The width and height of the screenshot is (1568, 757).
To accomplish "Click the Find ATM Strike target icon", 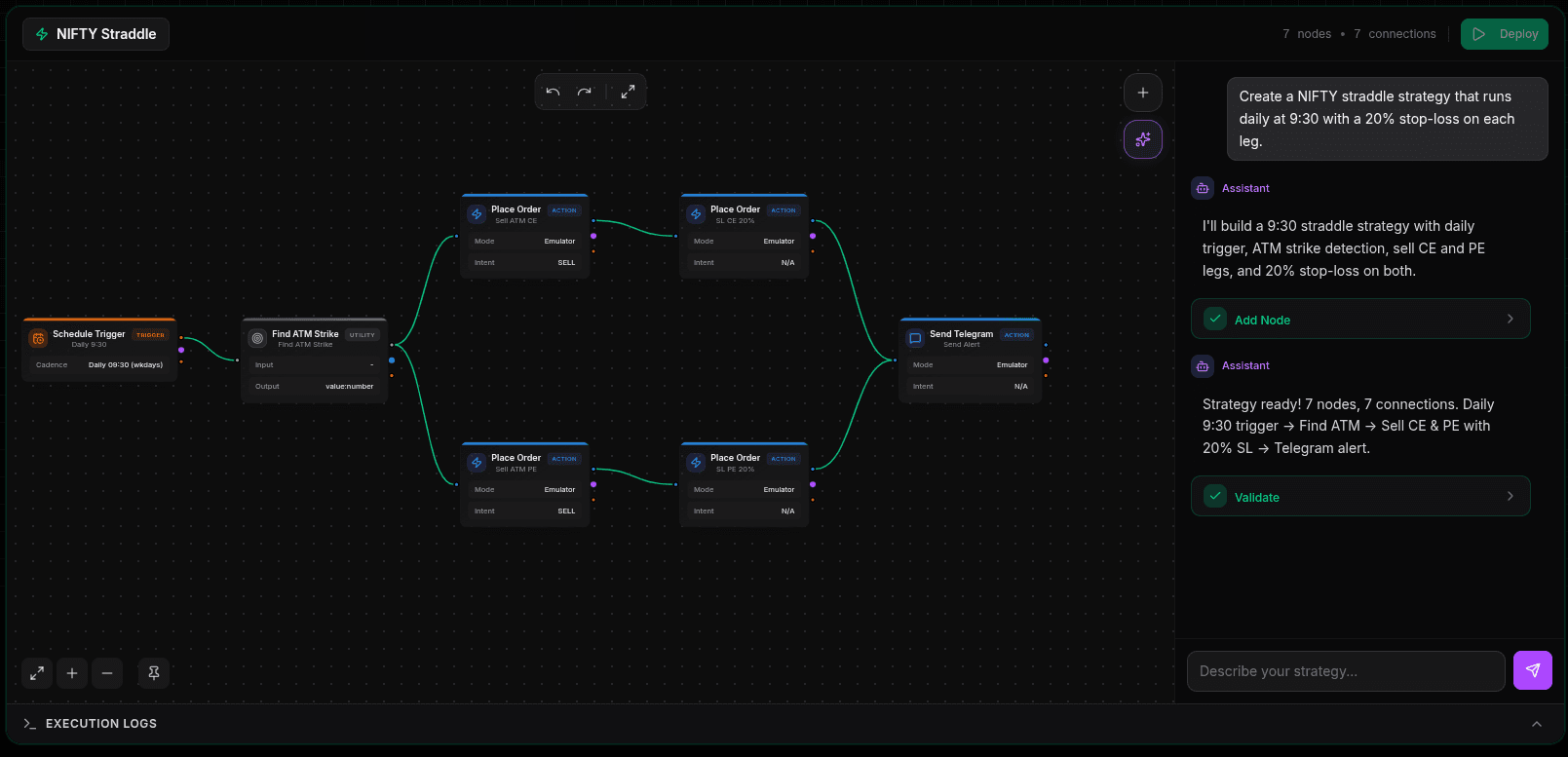I will 258,339.
